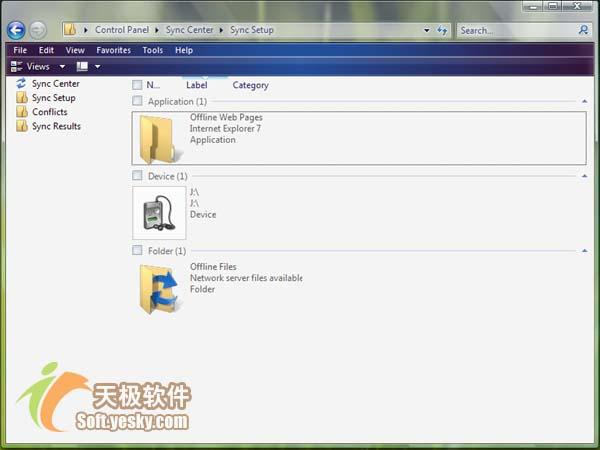This screenshot has height=450, width=600.
Task: Tick the Folder (1) group checkbox
Action: coord(137,250)
